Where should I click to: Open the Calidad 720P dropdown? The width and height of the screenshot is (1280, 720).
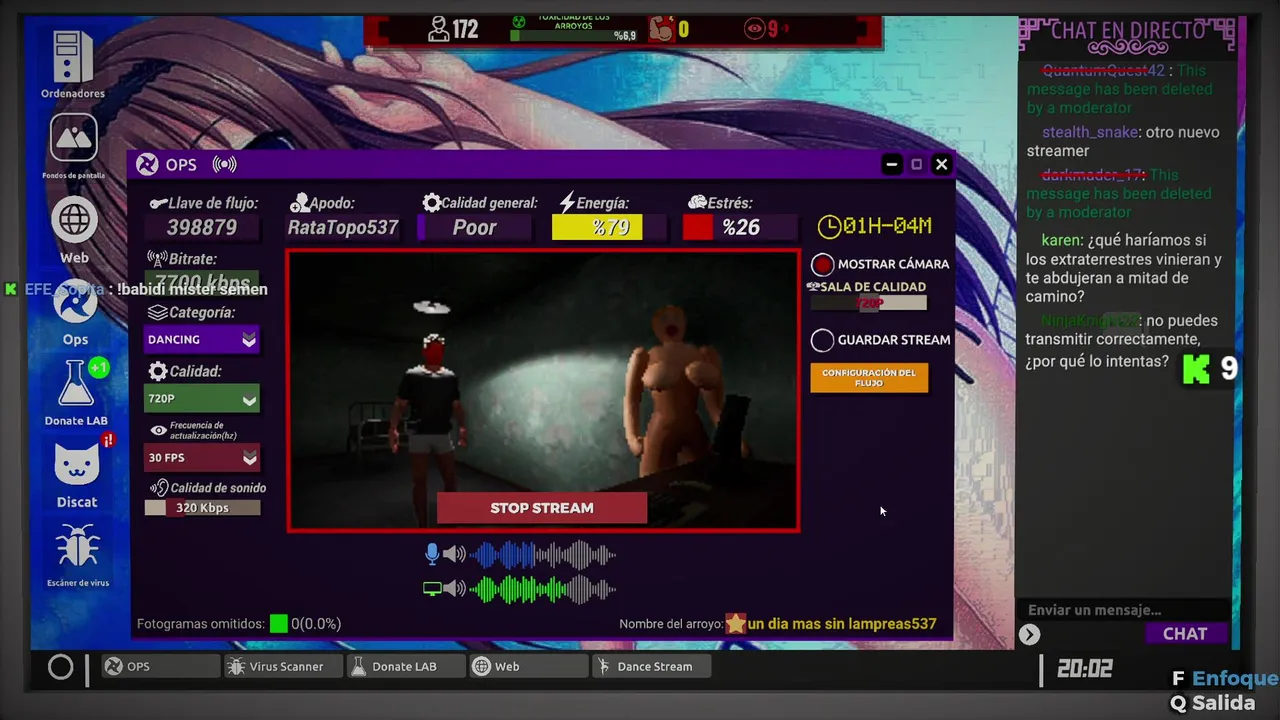coord(201,399)
